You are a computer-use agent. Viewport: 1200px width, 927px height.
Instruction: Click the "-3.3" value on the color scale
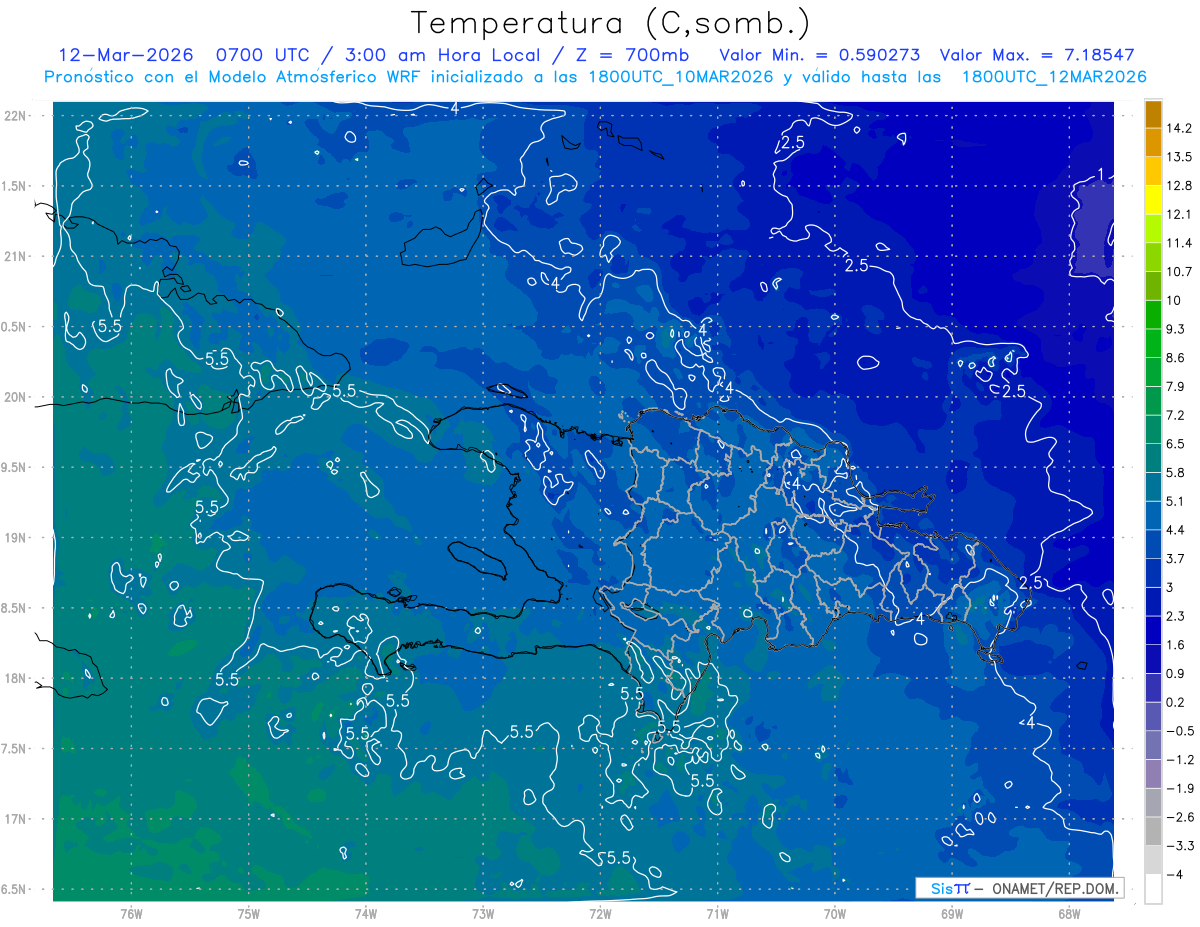click(1180, 846)
